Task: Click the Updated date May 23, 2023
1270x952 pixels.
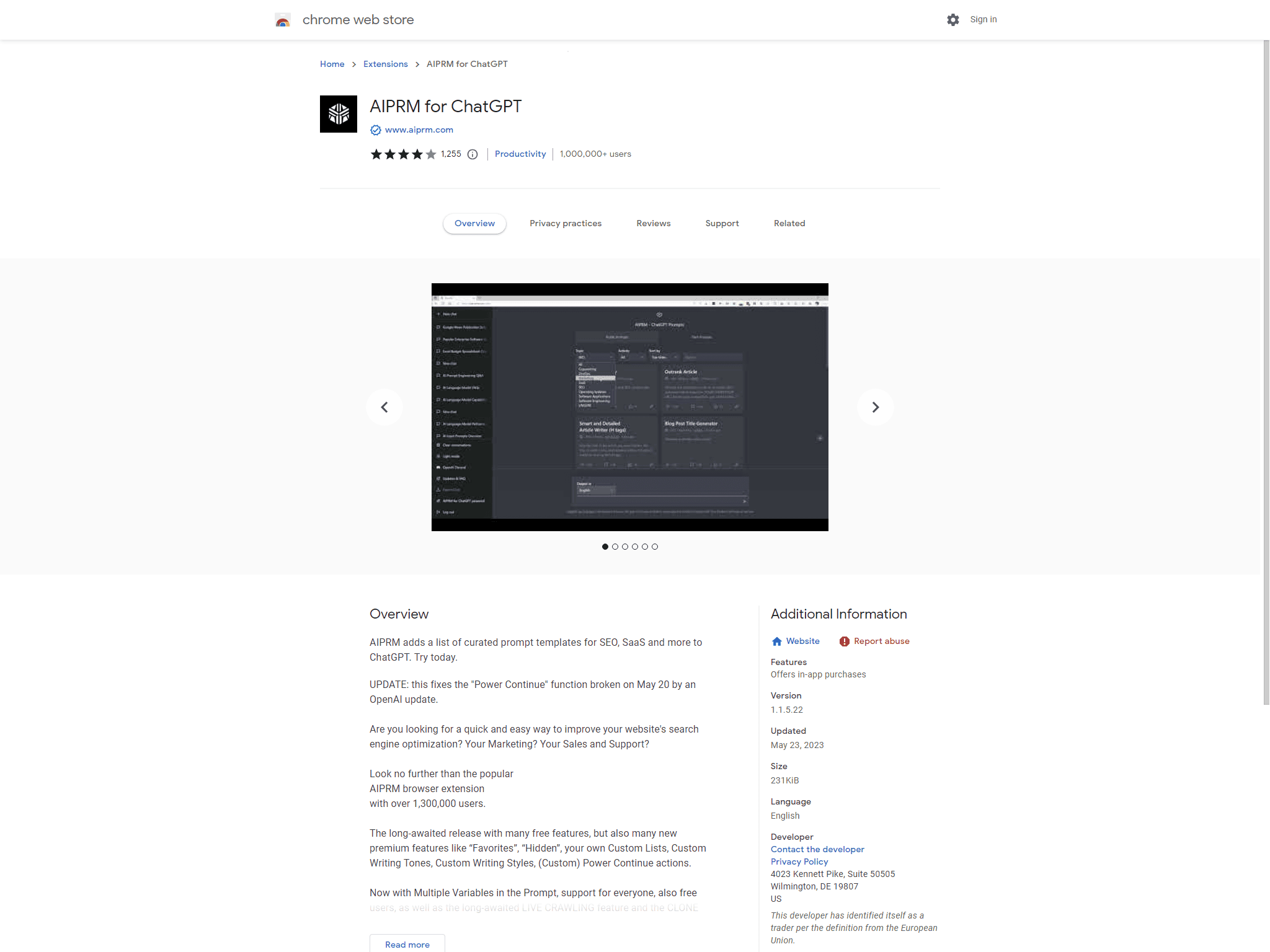Action: 797,746
